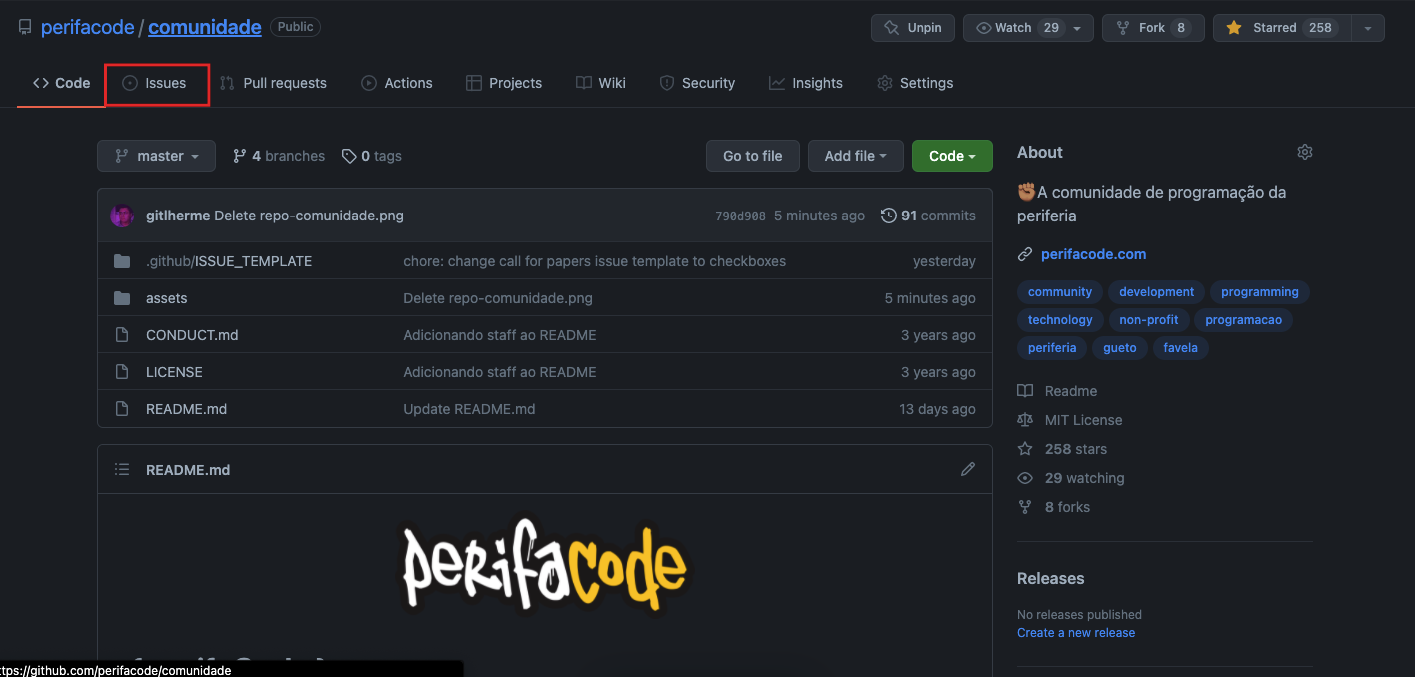The image size is (1415, 677).
Task: View the 258 stars link
Action: [1062, 449]
